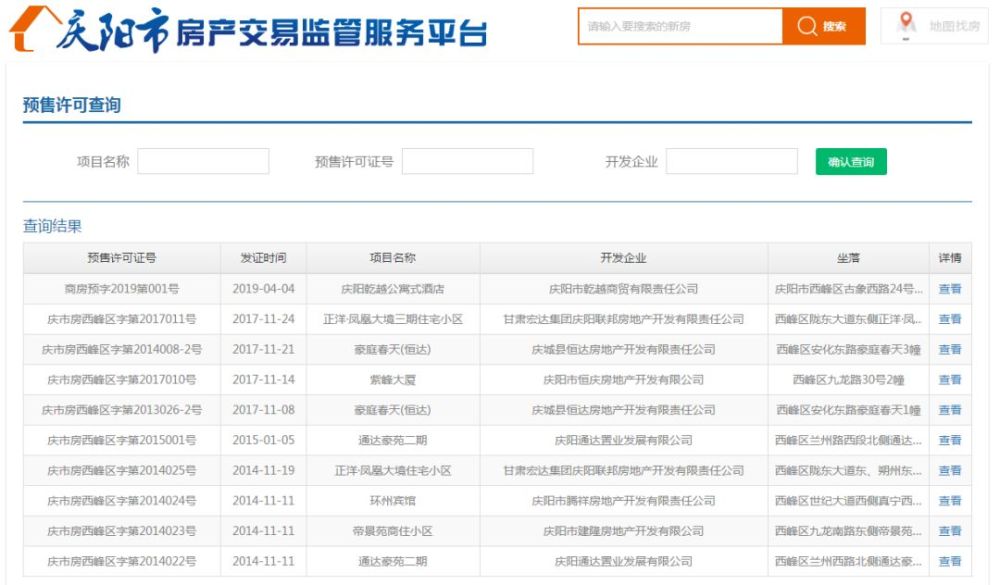Click the date 2015-01-05
Viewport: 1000px width, 585px height.
click(263, 440)
